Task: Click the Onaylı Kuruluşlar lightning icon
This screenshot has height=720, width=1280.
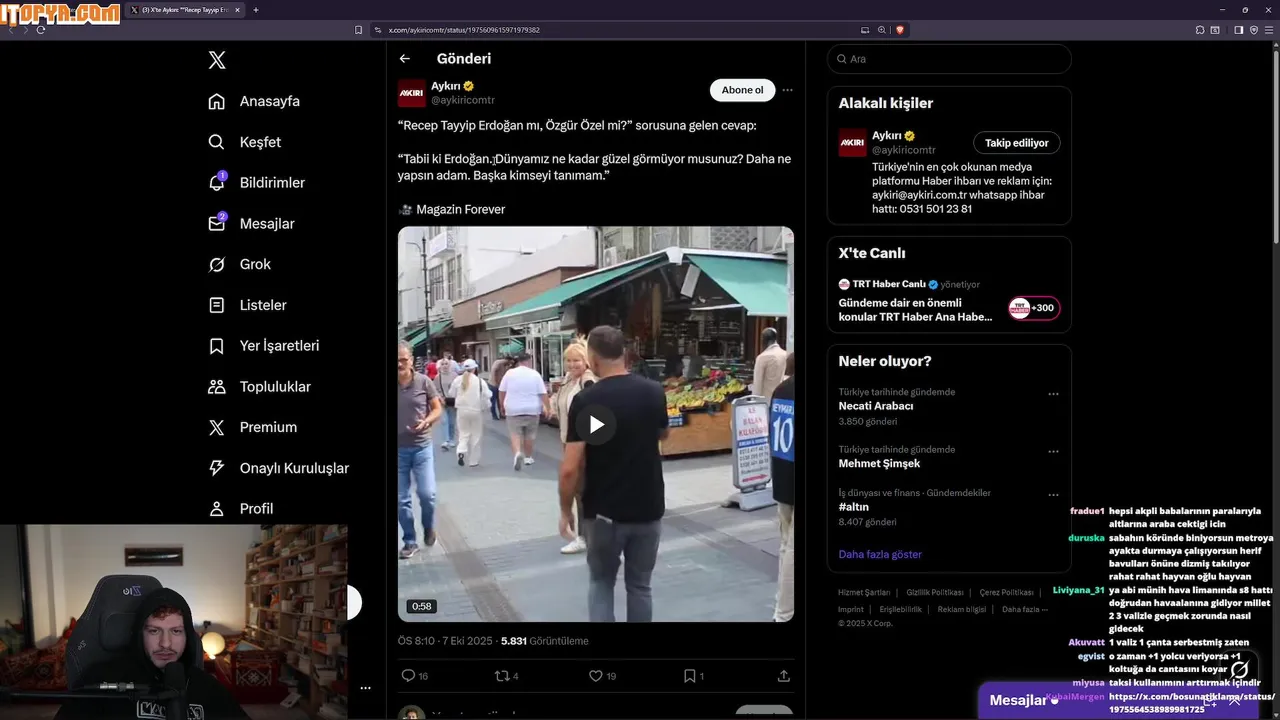Action: [x=216, y=468]
